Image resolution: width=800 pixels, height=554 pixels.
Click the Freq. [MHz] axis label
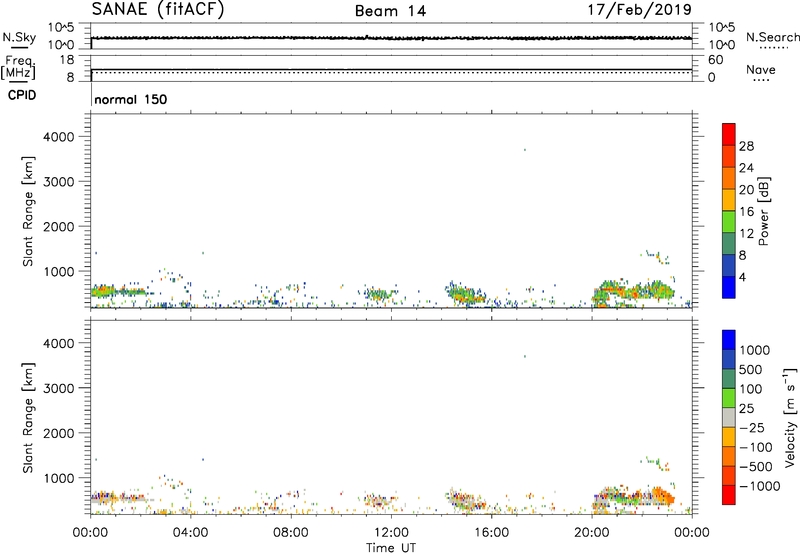[x=18, y=67]
